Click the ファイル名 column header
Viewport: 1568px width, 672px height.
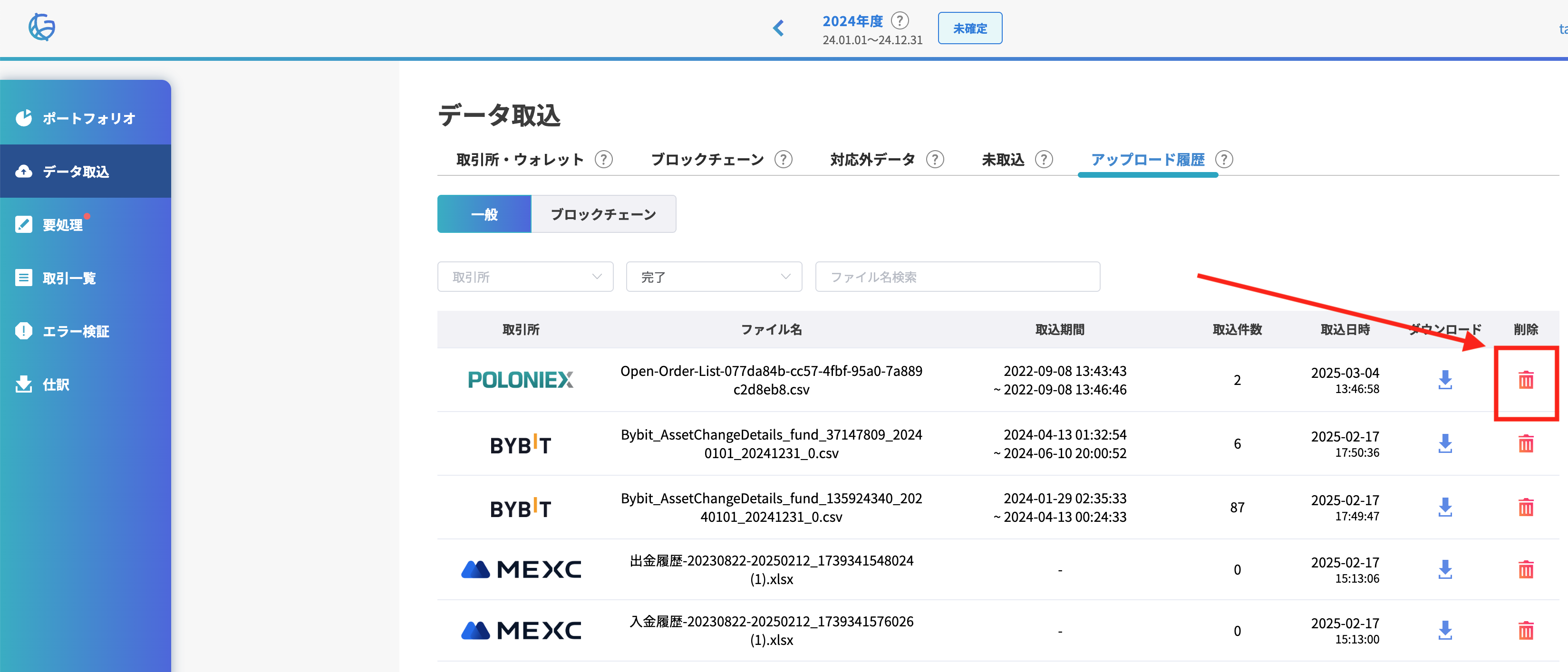(771, 329)
